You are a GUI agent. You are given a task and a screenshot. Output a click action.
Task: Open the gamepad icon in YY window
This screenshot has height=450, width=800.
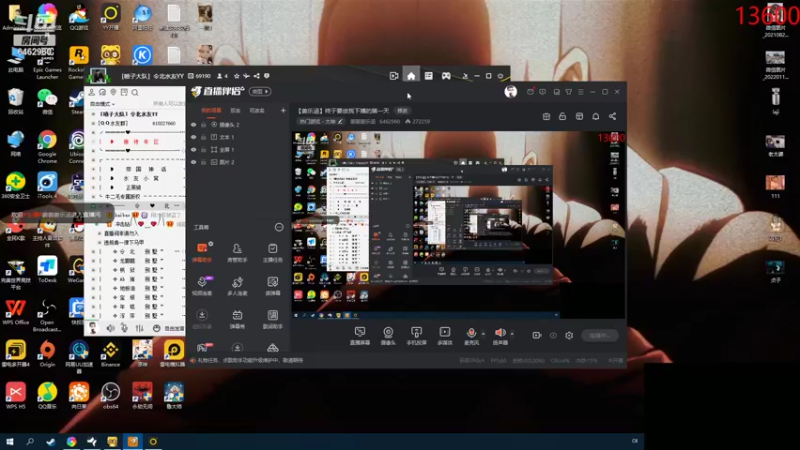coord(446,76)
